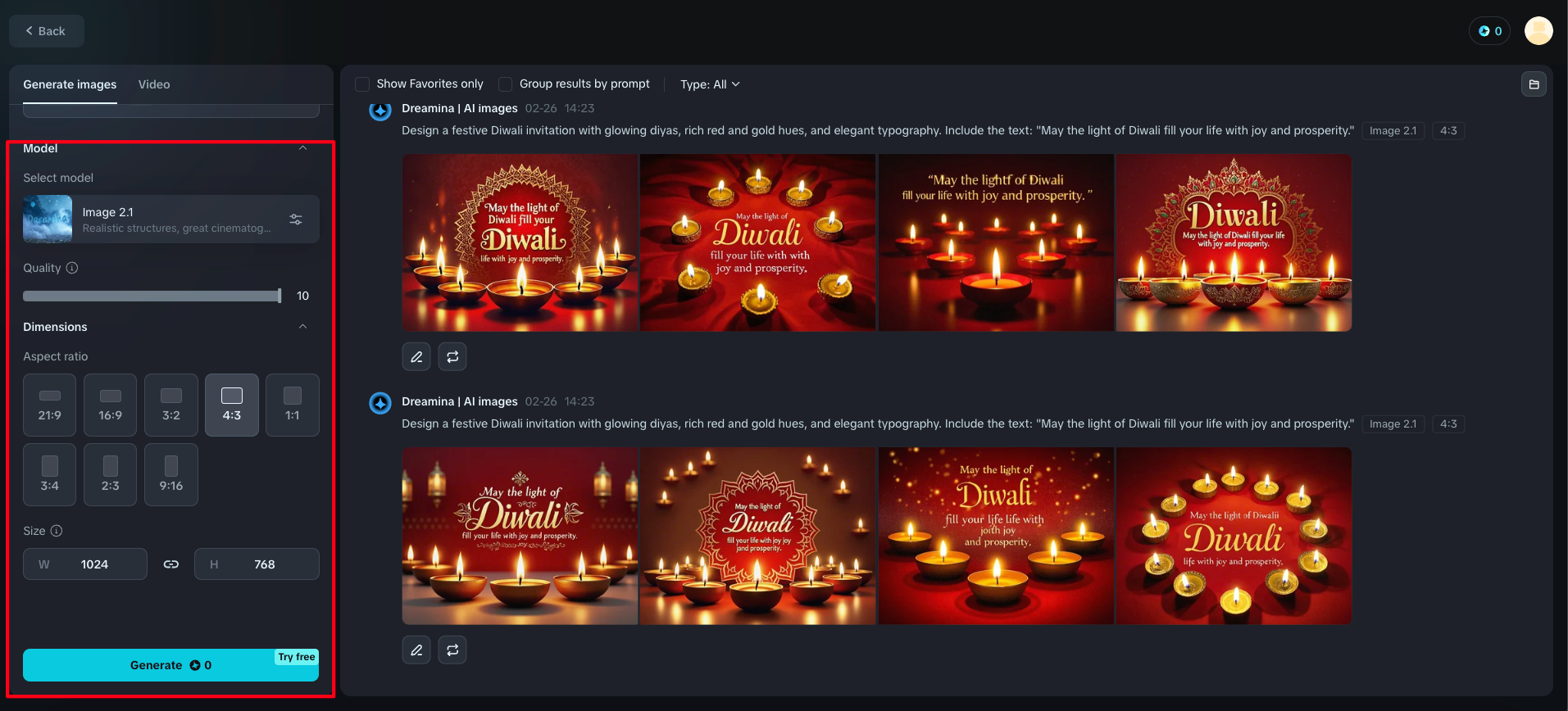Select the 4:3 aspect ratio button
The height and width of the screenshot is (711, 1568).
[x=232, y=405]
